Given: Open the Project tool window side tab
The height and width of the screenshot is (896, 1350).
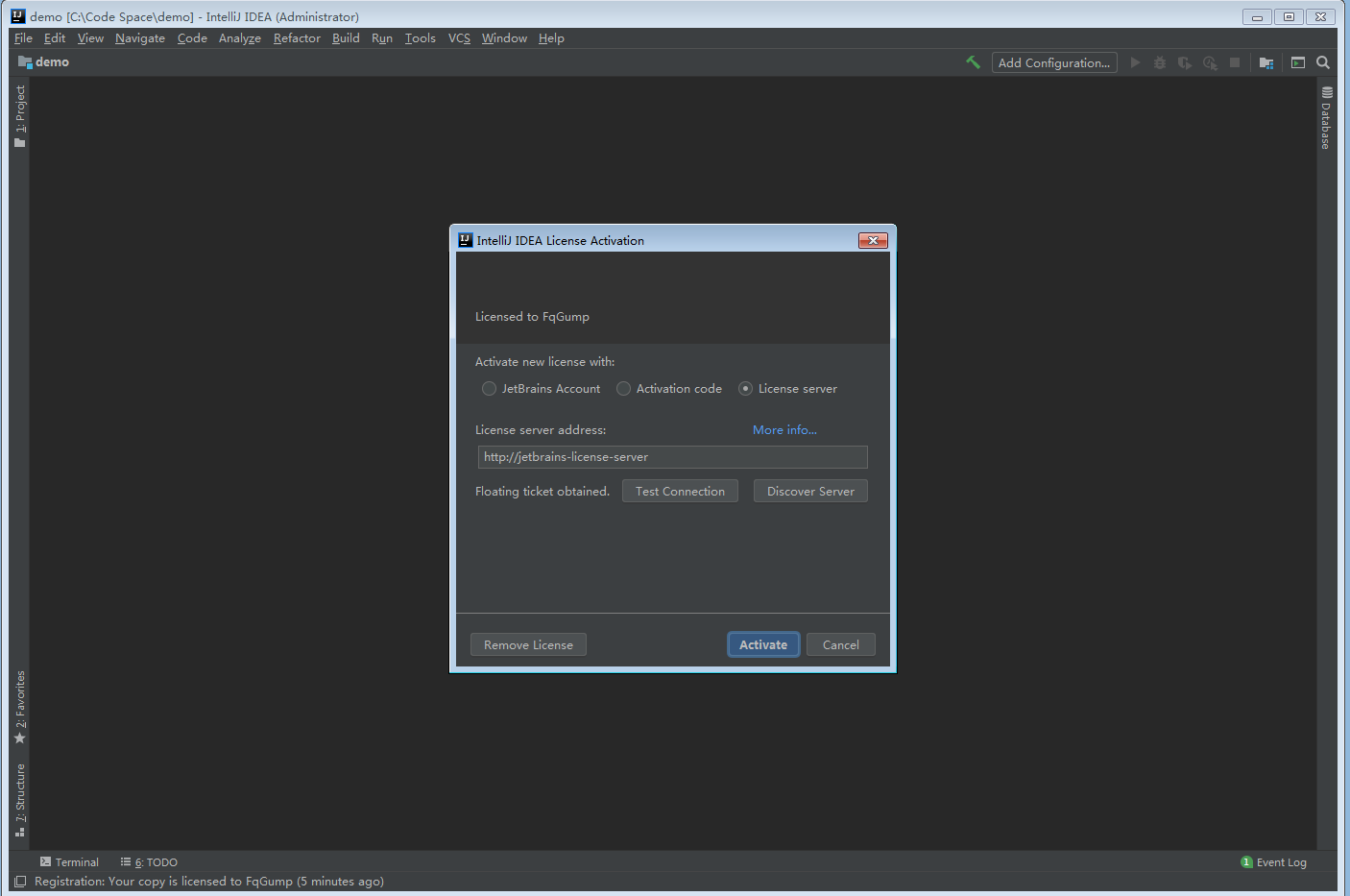Looking at the screenshot, I should coord(20,116).
